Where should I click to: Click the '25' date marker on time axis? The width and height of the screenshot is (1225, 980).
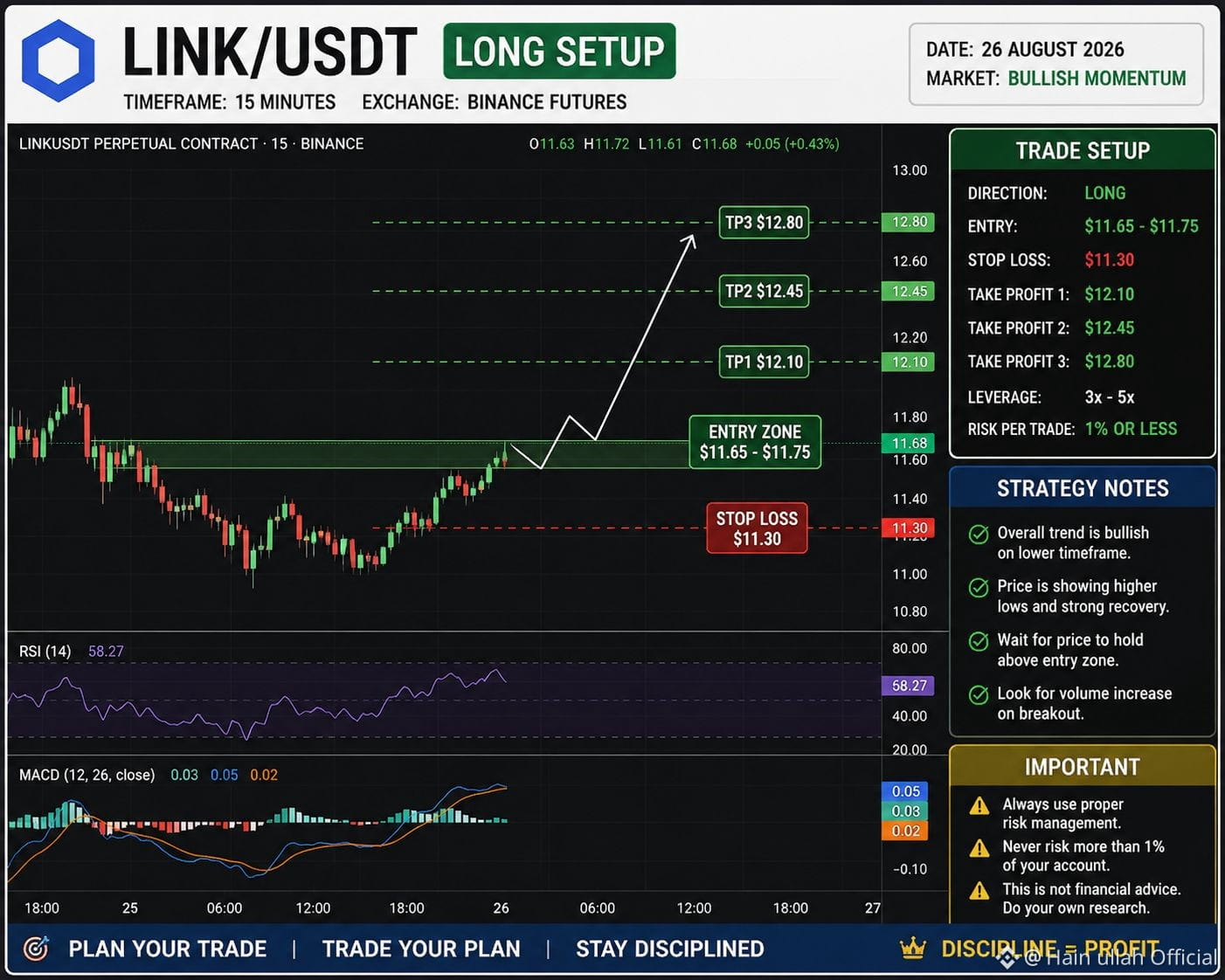(130, 908)
